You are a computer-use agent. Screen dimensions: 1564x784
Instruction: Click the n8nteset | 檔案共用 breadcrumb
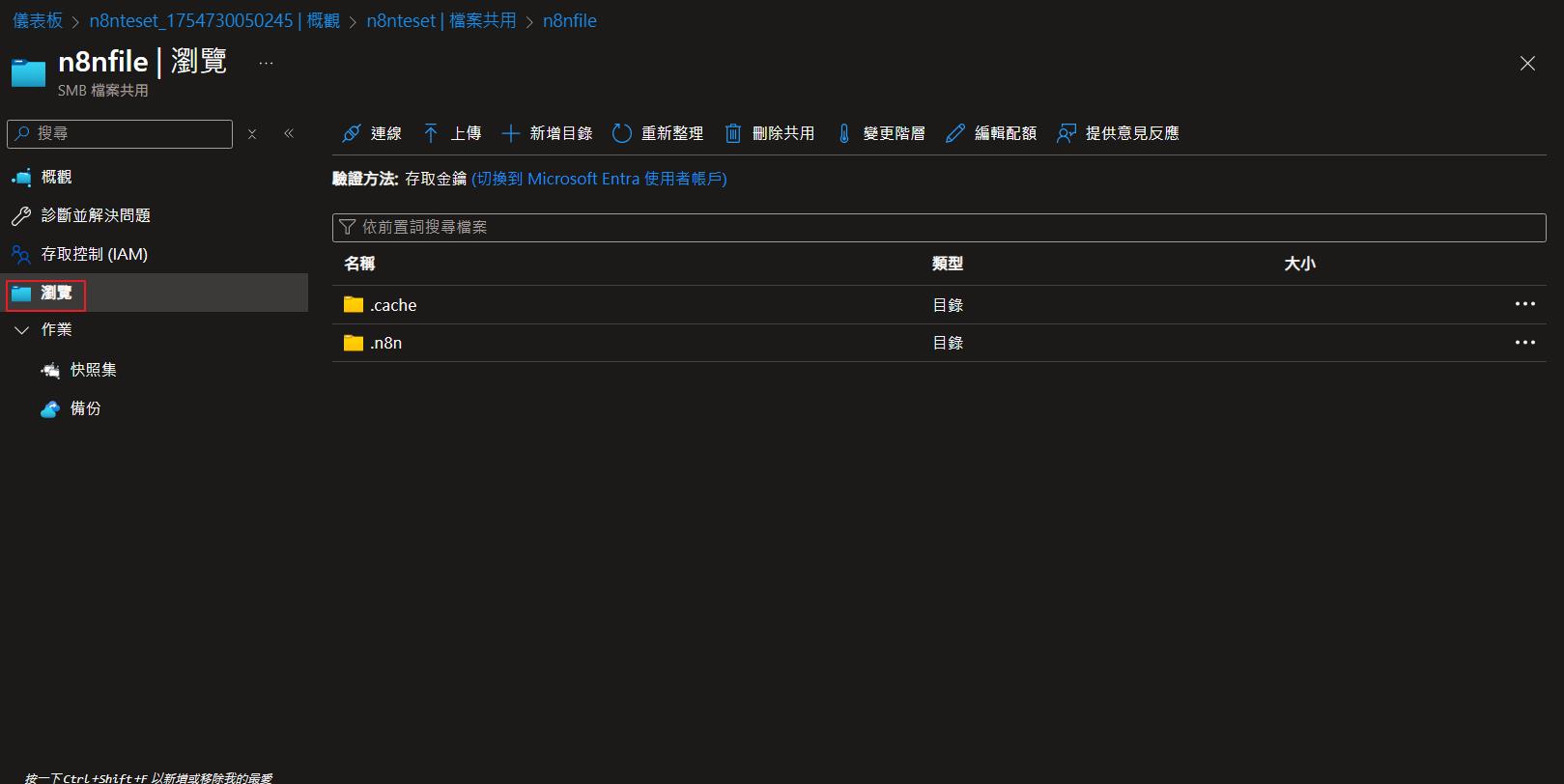pos(441,20)
